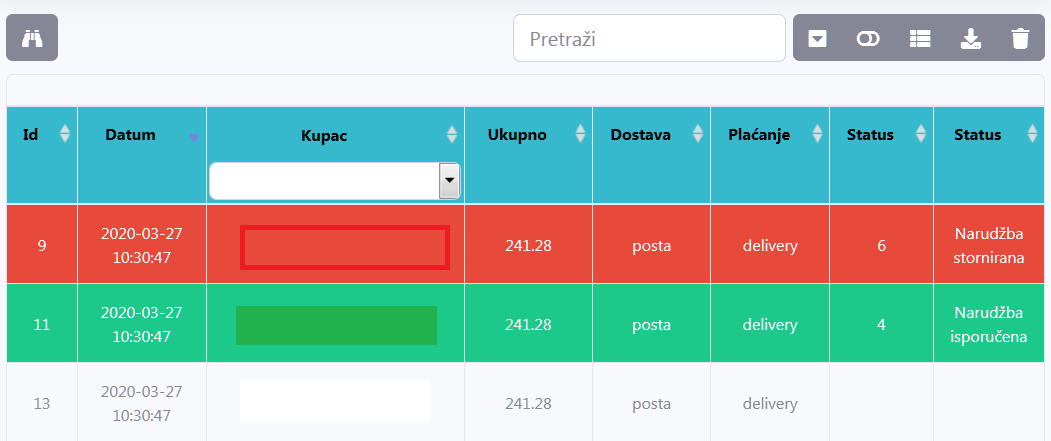Click the Kupac column sort arrows

[x=452, y=134]
